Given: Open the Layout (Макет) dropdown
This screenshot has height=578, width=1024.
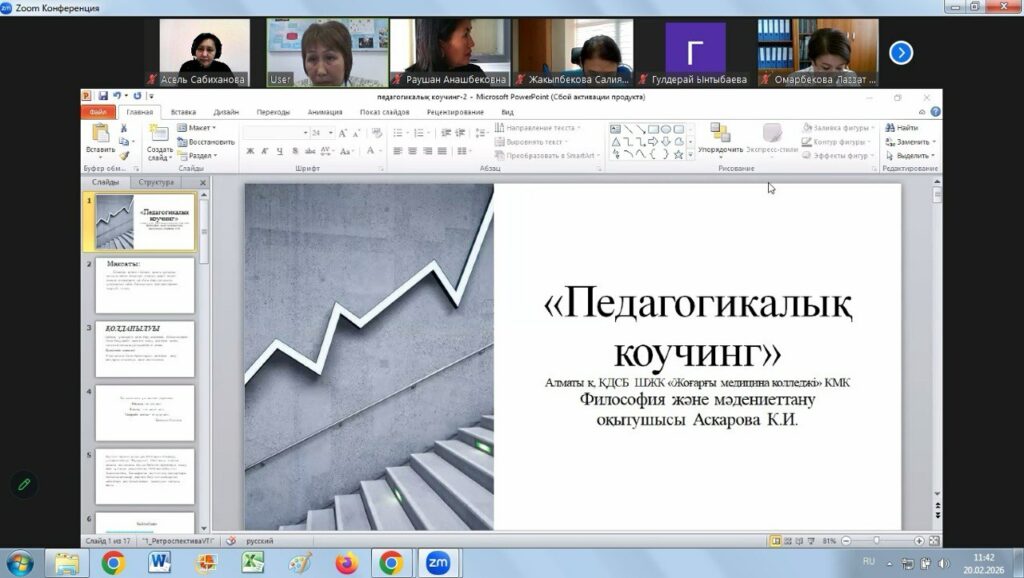Looking at the screenshot, I should [x=200, y=128].
